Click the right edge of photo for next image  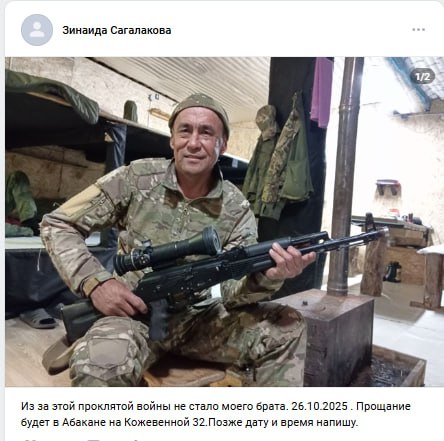coord(433,222)
